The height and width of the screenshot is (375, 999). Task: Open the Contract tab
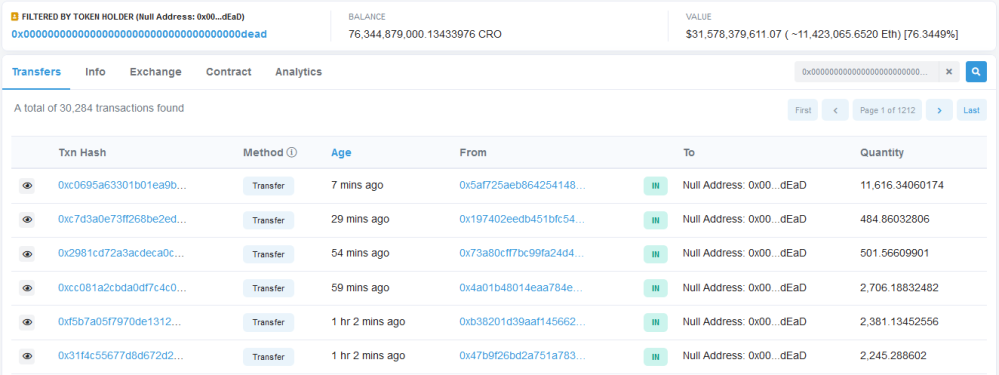(228, 72)
